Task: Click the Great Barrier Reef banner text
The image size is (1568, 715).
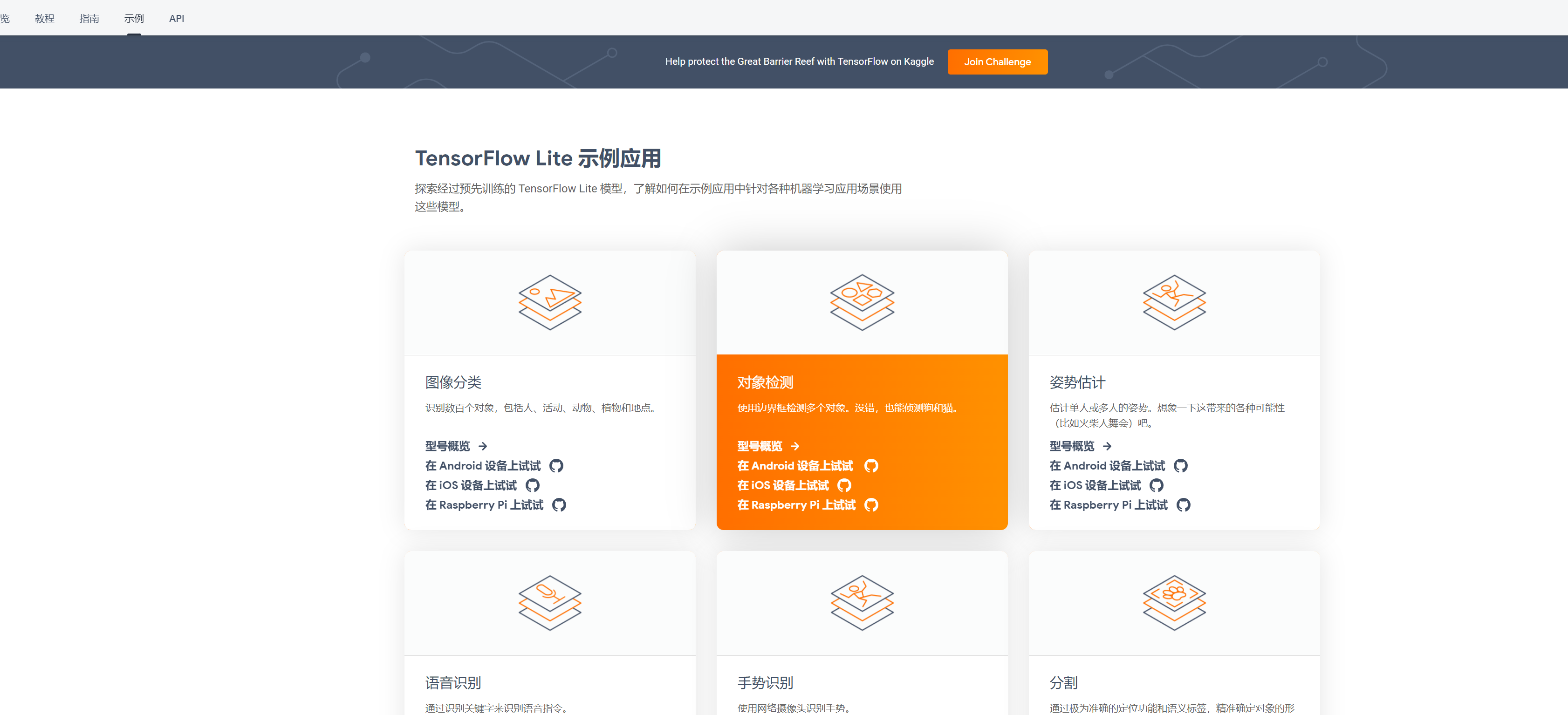Action: [x=799, y=61]
